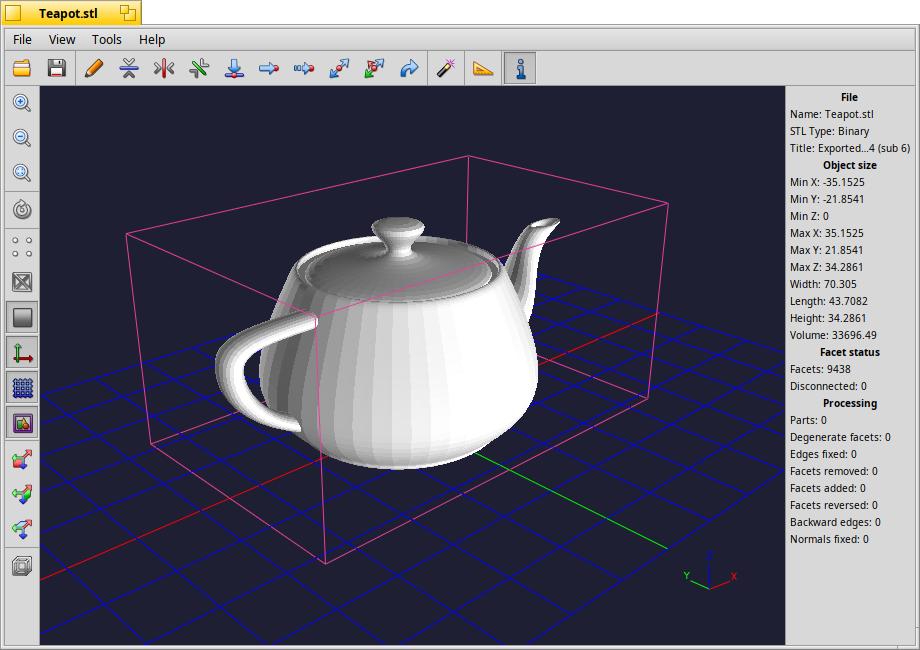This screenshot has height=650, width=920.
Task: Reset the view with the circular arrow icon
Action: [x=22, y=209]
